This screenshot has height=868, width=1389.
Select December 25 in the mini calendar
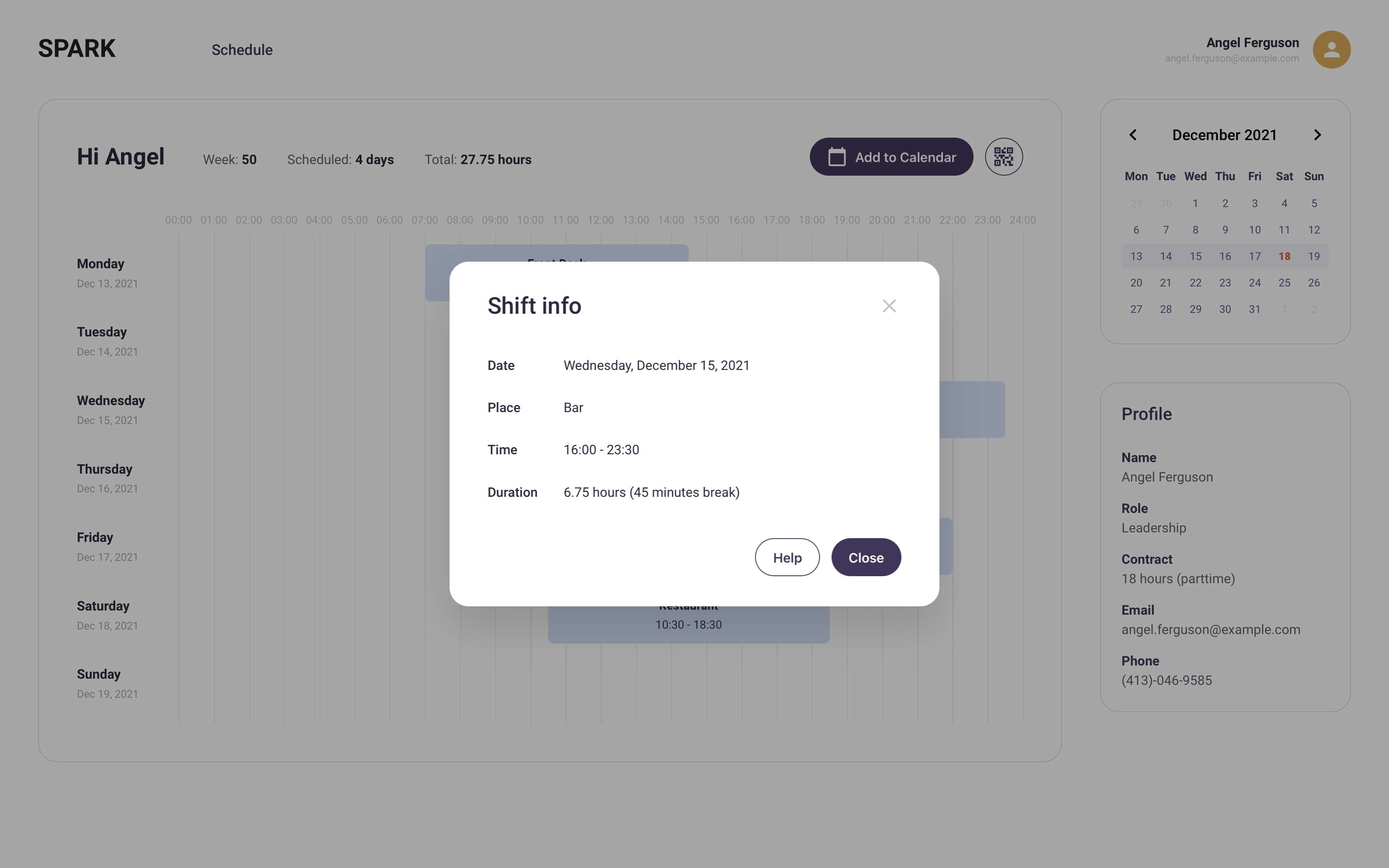pyautogui.click(x=1284, y=283)
